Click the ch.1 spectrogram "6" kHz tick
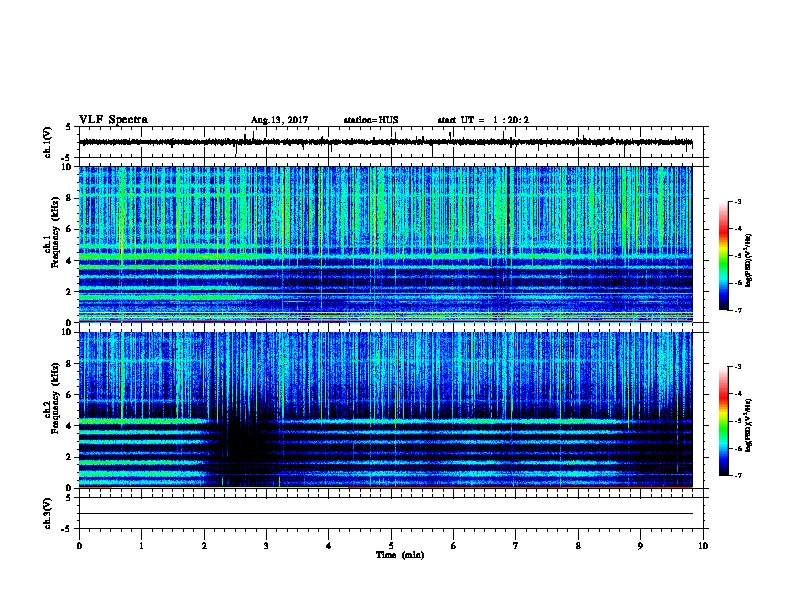Viewport: 792px width, 612px height. (x=69, y=229)
